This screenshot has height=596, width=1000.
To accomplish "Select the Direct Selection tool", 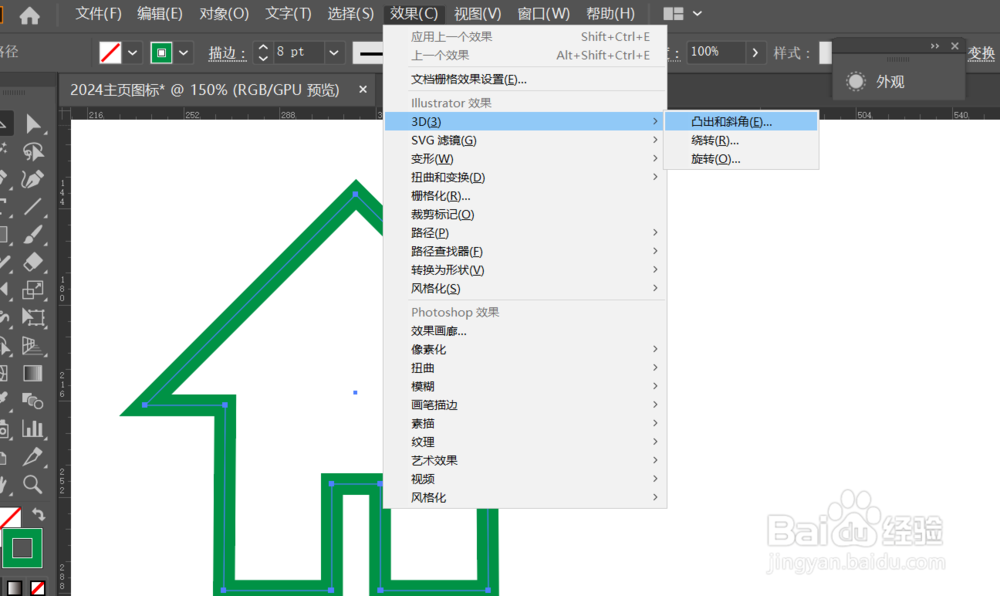I will tap(34, 152).
